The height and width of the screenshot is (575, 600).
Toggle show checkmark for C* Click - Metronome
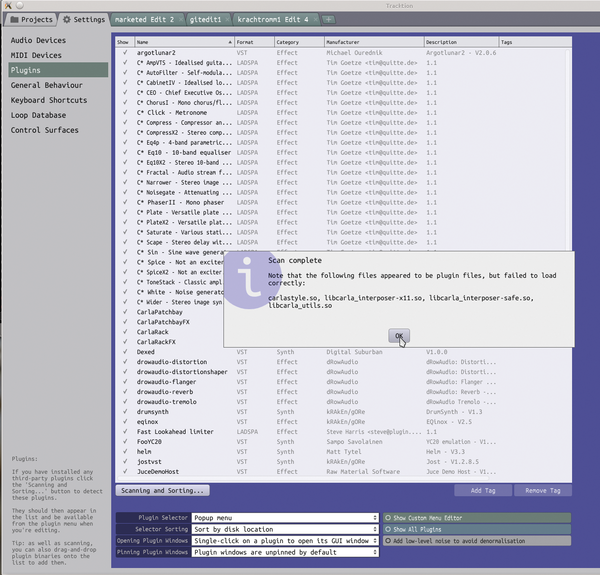[125, 112]
